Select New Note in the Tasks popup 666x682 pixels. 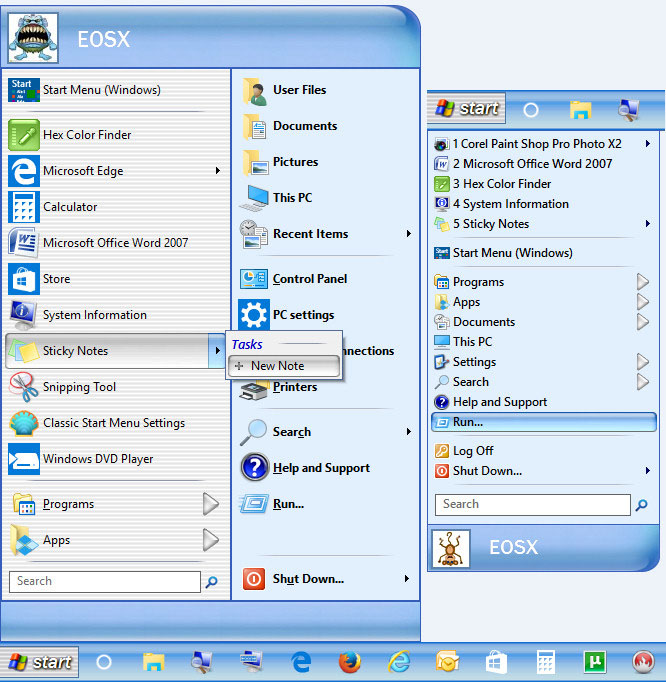284,366
